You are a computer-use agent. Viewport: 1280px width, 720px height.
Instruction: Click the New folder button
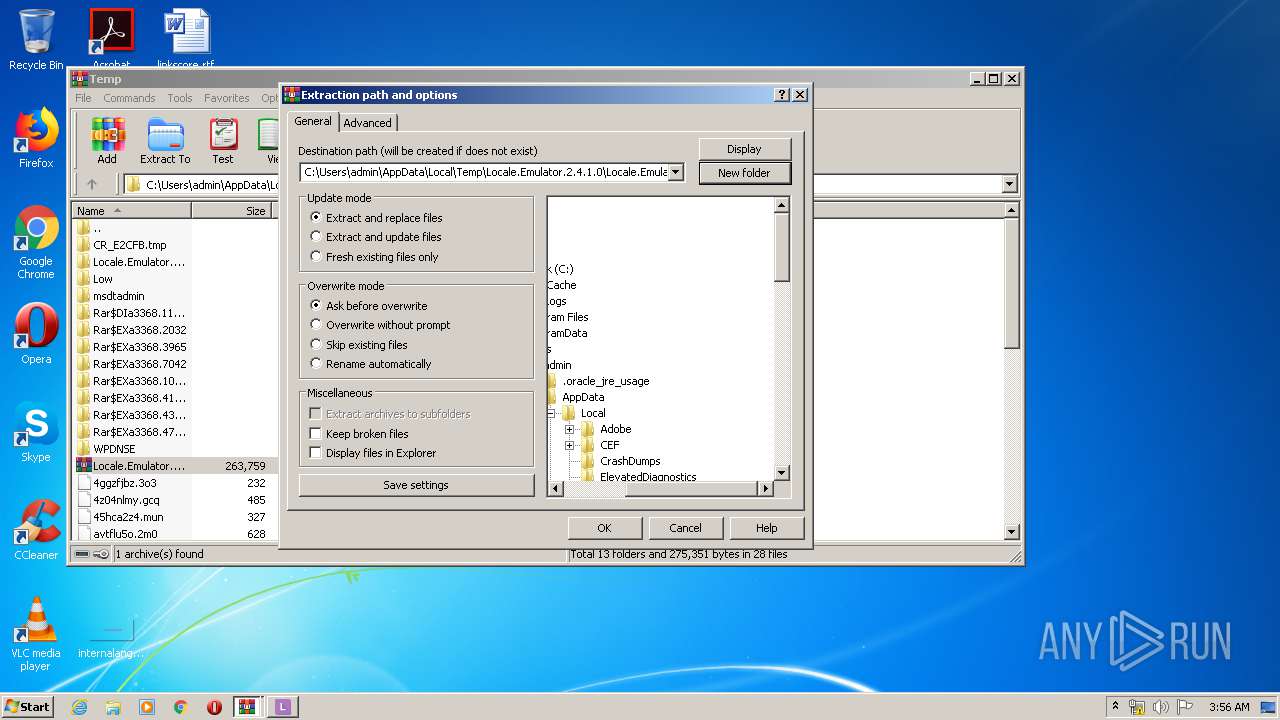point(744,173)
